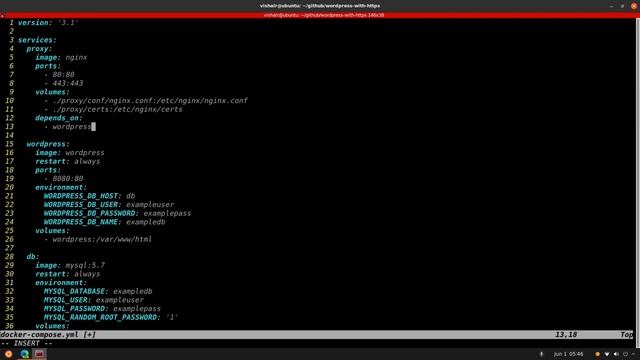Click the "proxy:" service name

click(x=39, y=49)
